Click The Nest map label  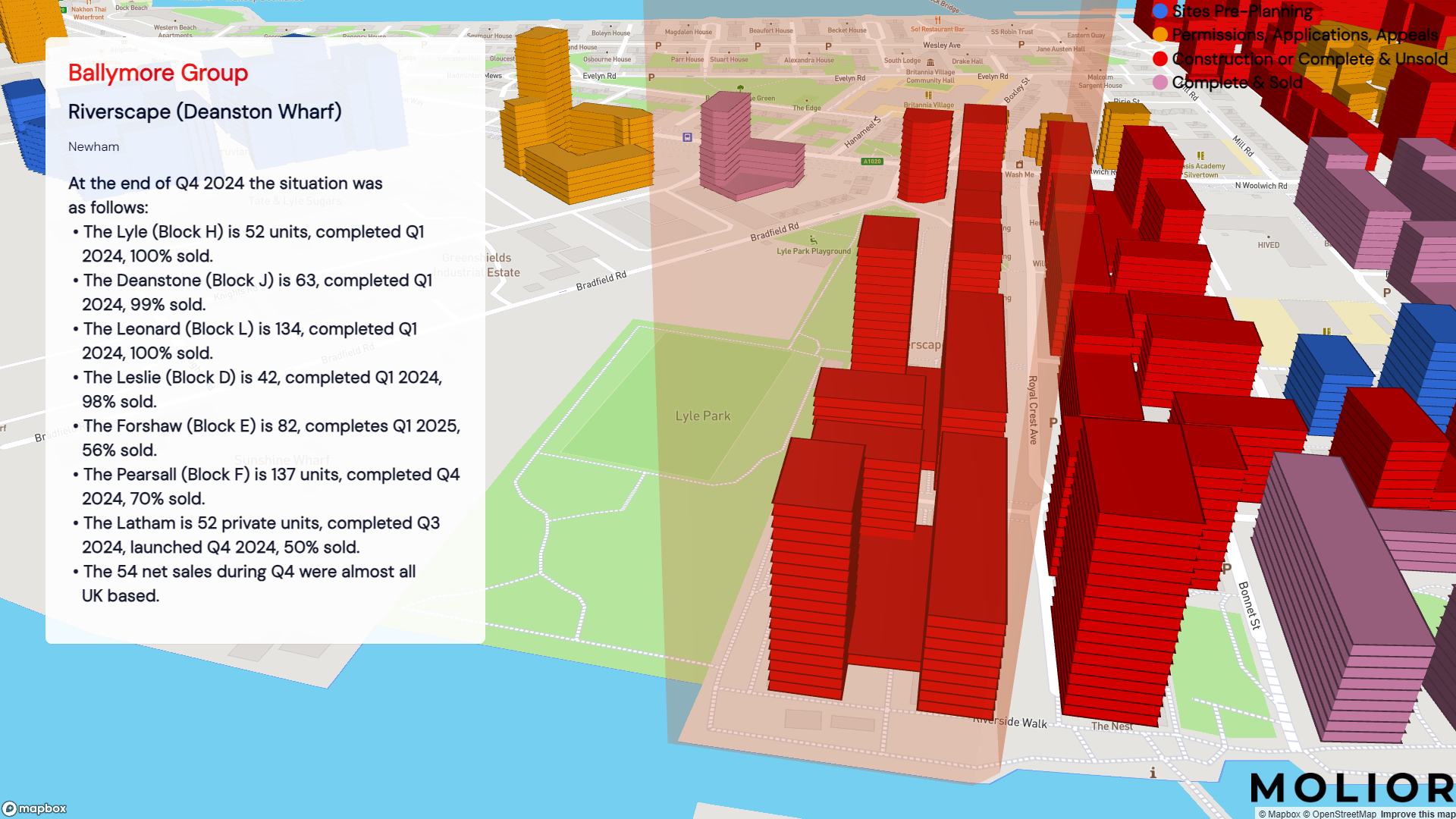[1112, 726]
